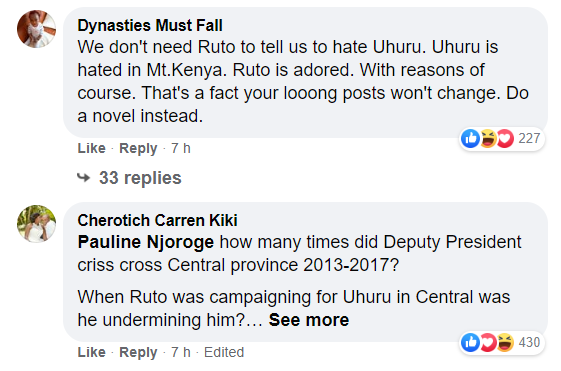View edit history via the Edited label
The image size is (561, 371).
point(224,352)
